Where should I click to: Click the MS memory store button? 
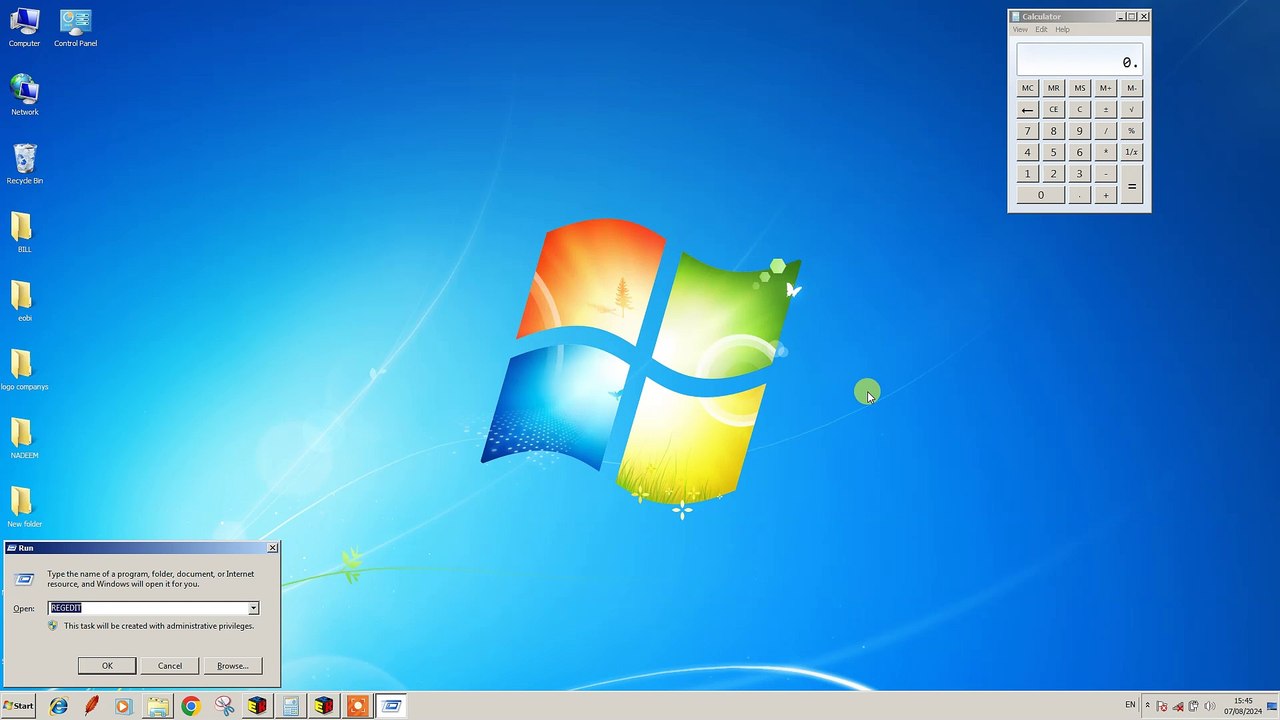[1079, 88]
